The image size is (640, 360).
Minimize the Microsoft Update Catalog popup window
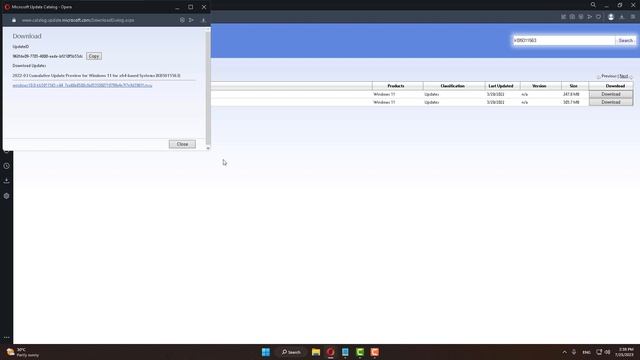[x=177, y=7]
